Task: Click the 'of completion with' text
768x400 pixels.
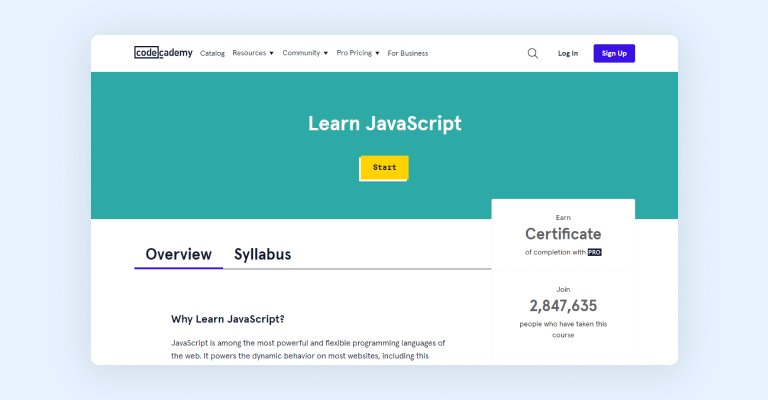Action: (x=555, y=252)
